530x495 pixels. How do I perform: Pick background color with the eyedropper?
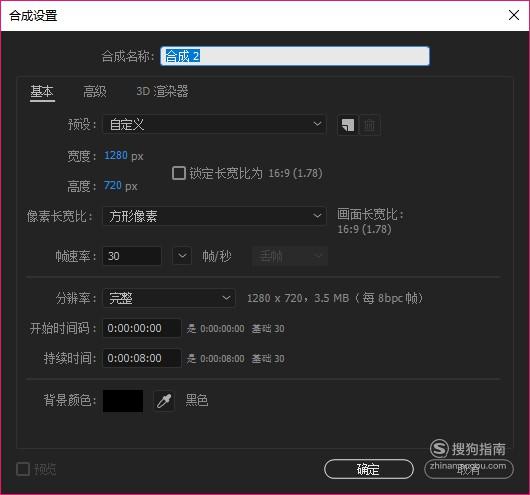(x=164, y=401)
